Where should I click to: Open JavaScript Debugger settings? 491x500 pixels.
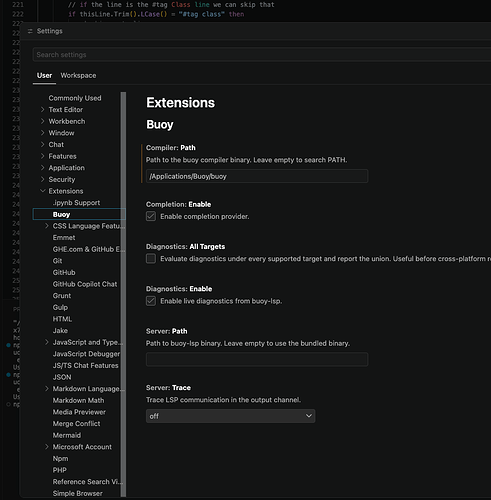pos(86,354)
